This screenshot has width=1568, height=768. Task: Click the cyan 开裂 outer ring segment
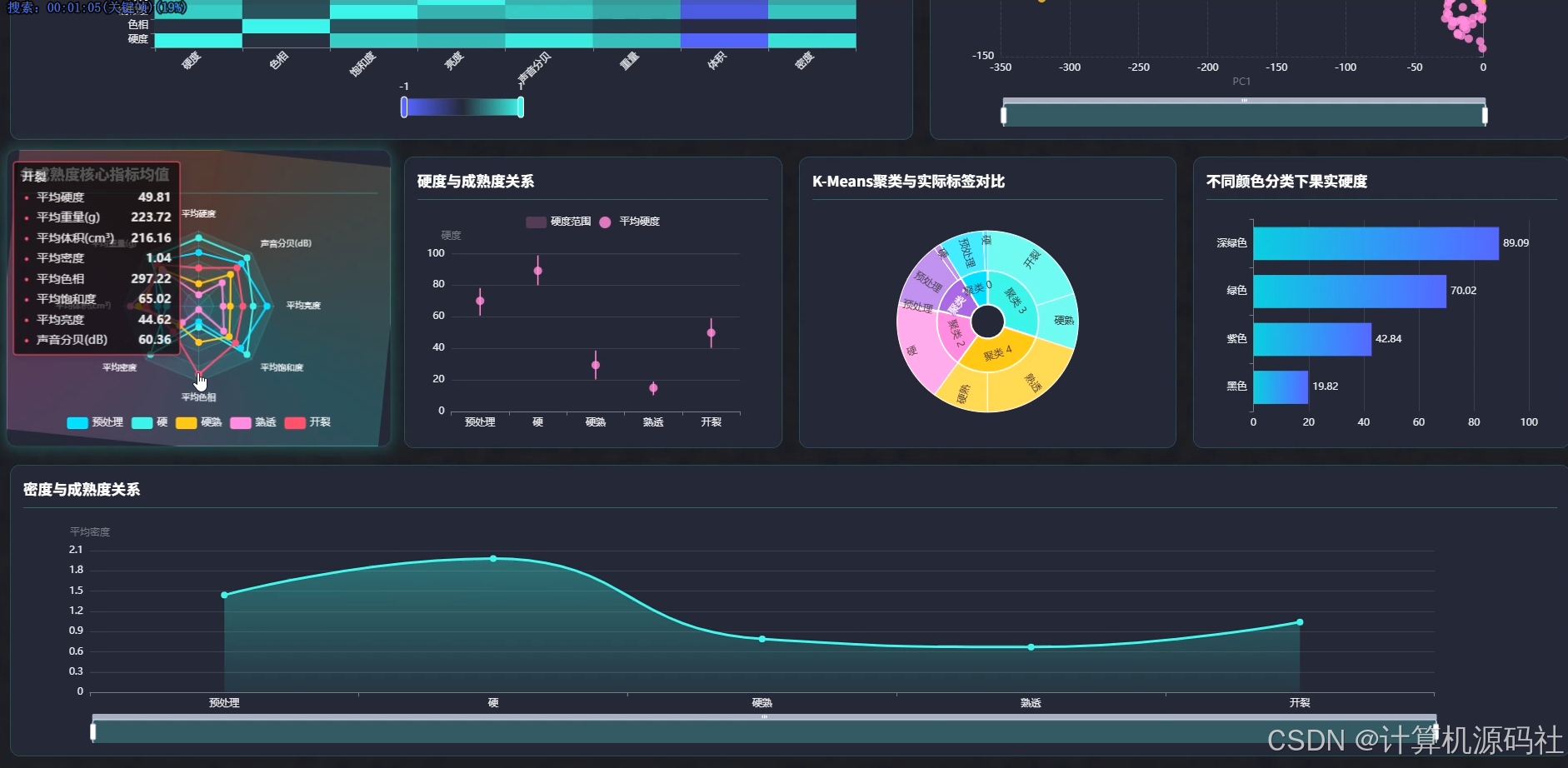pyautogui.click(x=1031, y=258)
